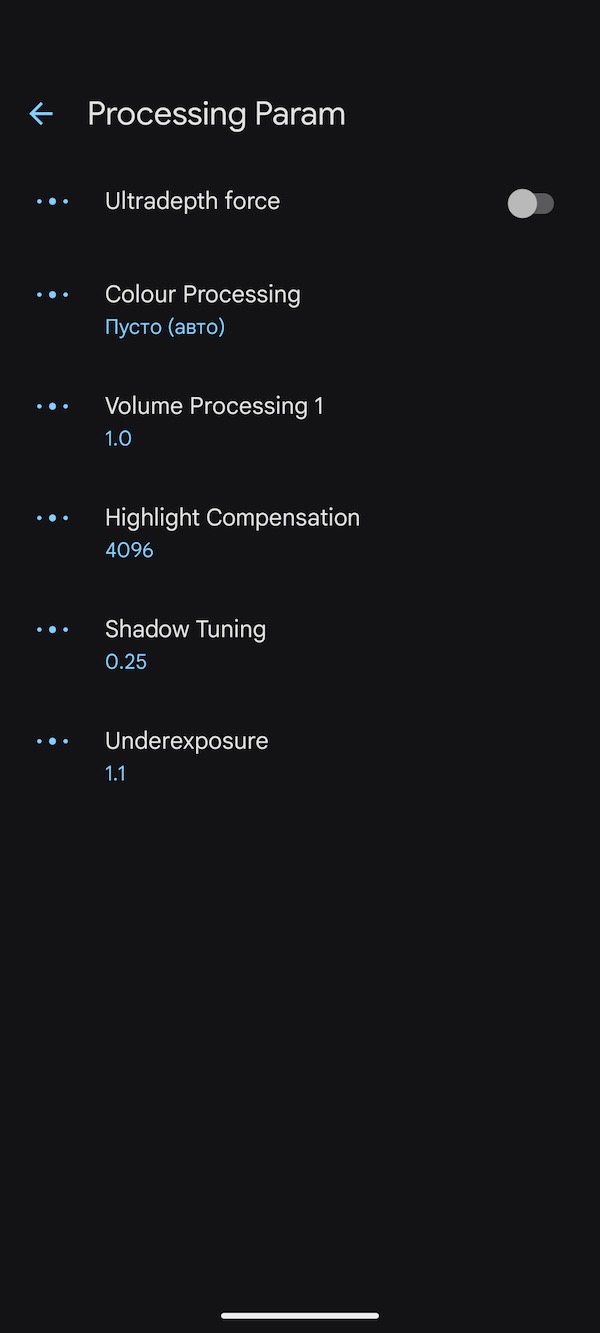600x1333 pixels.
Task: Click three-dot icon beside Underexposure
Action: click(53, 741)
